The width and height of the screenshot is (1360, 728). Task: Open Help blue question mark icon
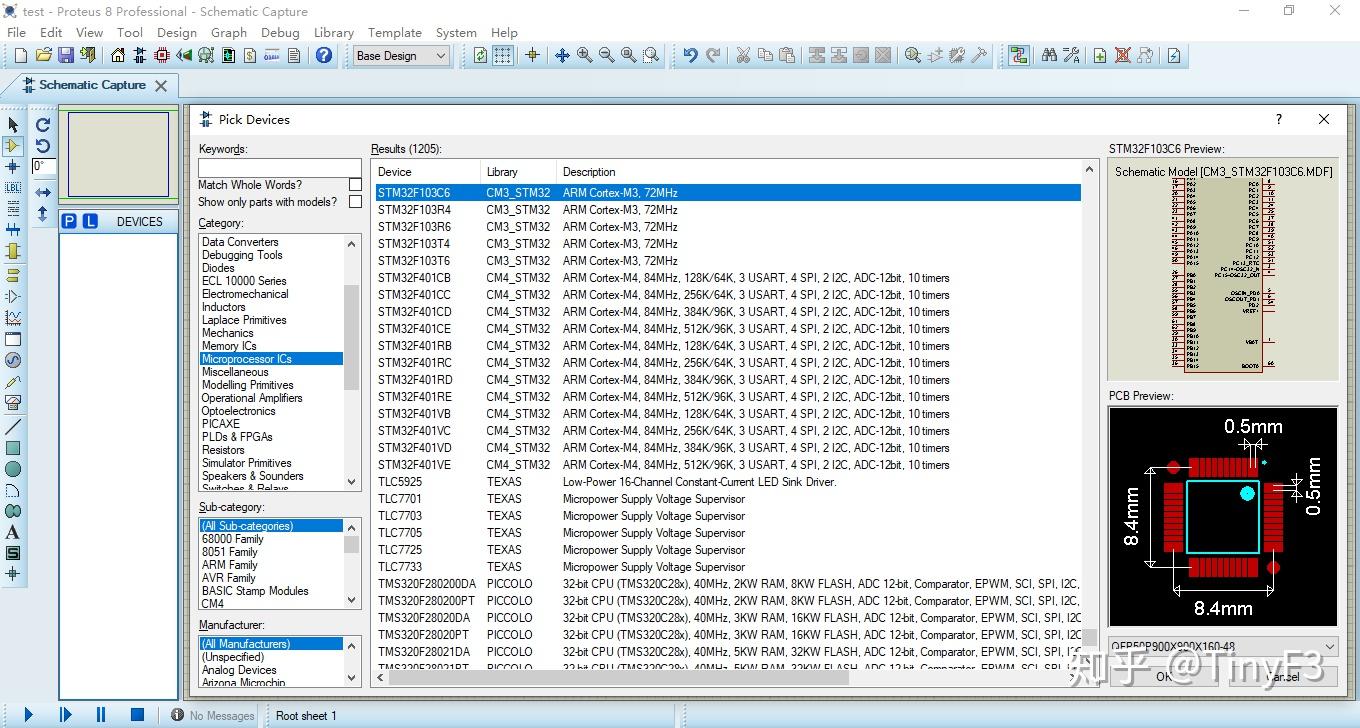click(324, 56)
